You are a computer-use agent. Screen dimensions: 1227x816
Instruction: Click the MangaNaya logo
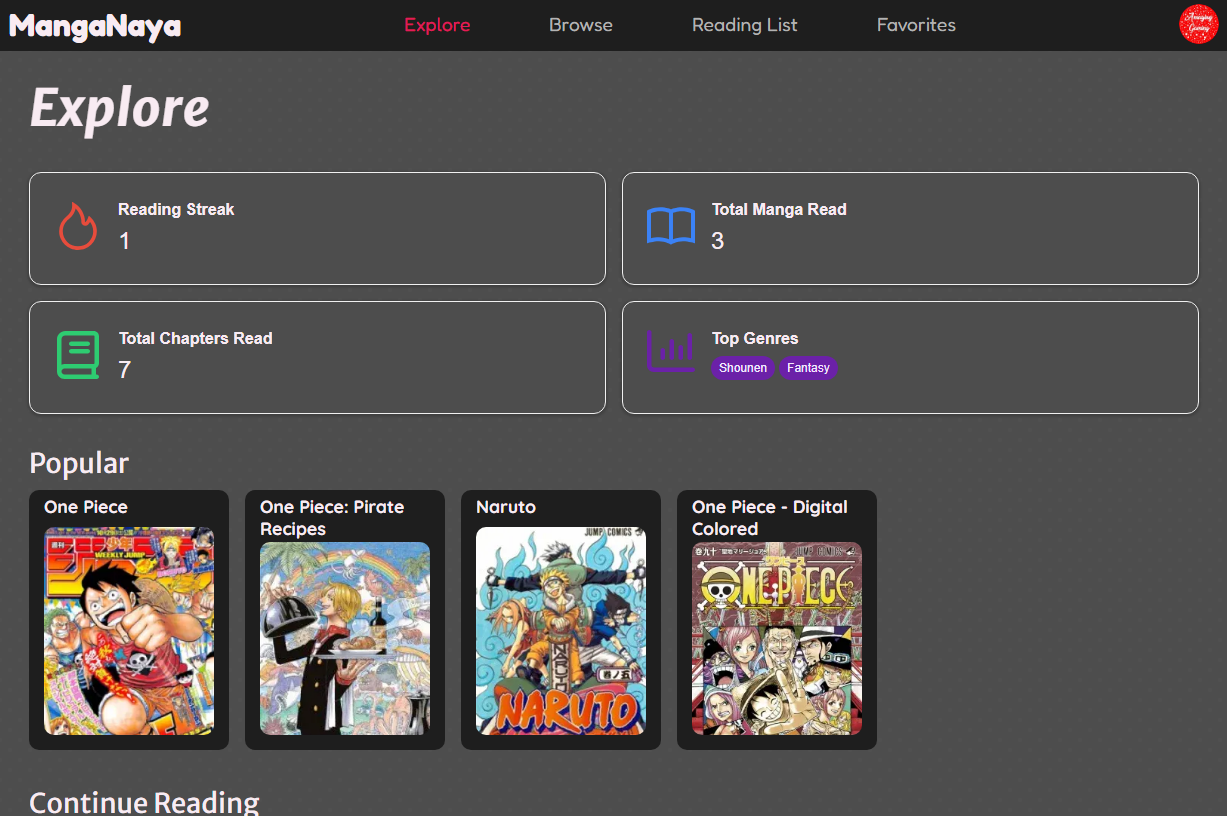95,26
